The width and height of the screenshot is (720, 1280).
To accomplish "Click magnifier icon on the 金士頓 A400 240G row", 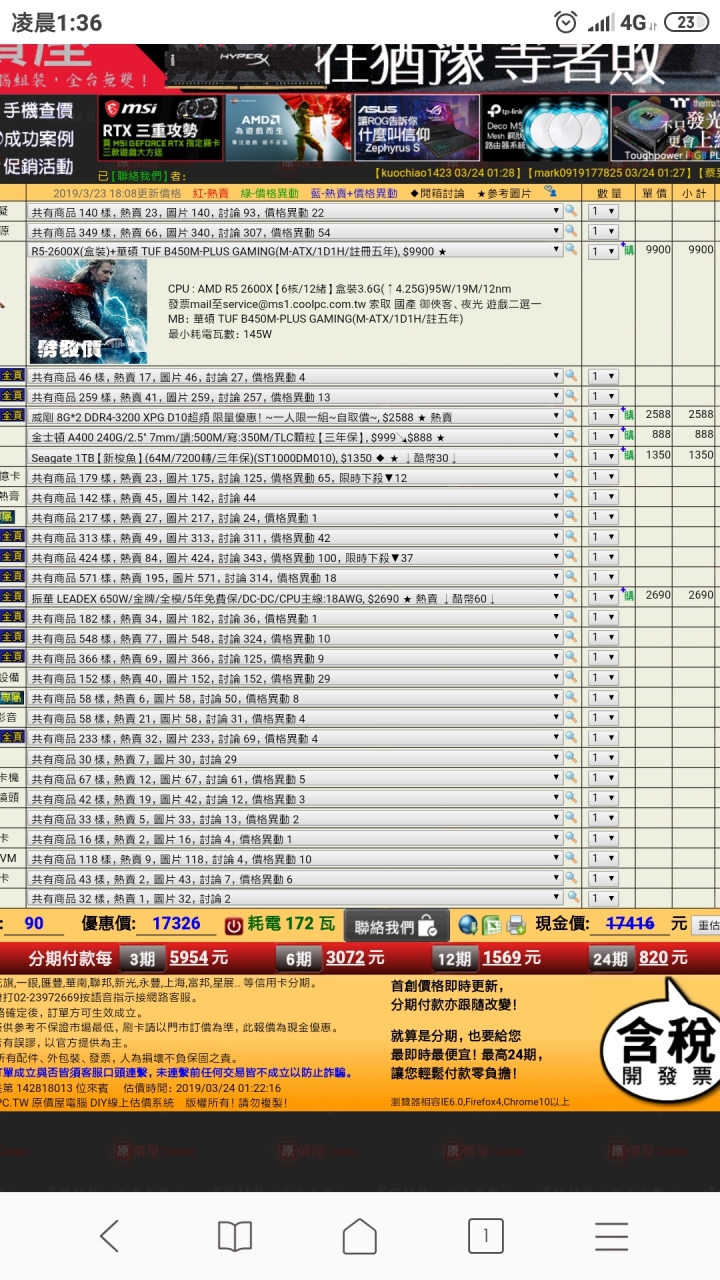I will coord(571,435).
